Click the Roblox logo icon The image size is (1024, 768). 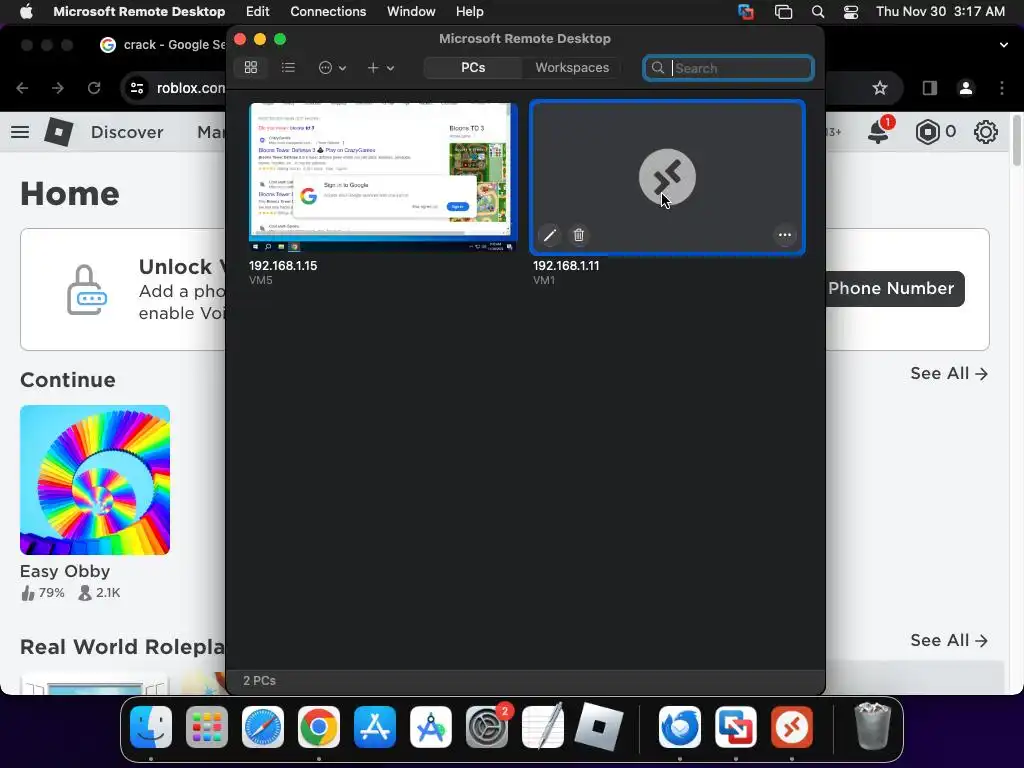(x=59, y=132)
